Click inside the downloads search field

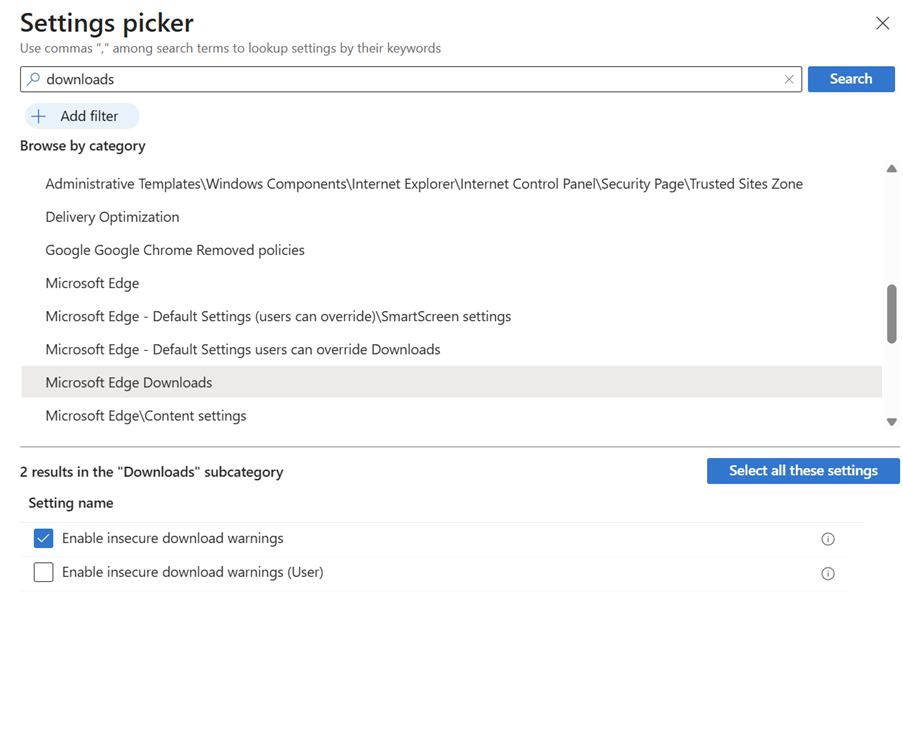pyautogui.click(x=400, y=79)
